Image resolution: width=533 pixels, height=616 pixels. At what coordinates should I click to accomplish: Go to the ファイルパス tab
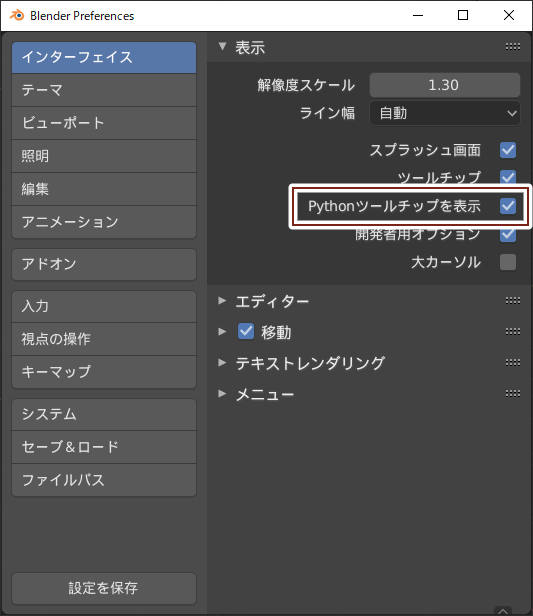pos(104,480)
